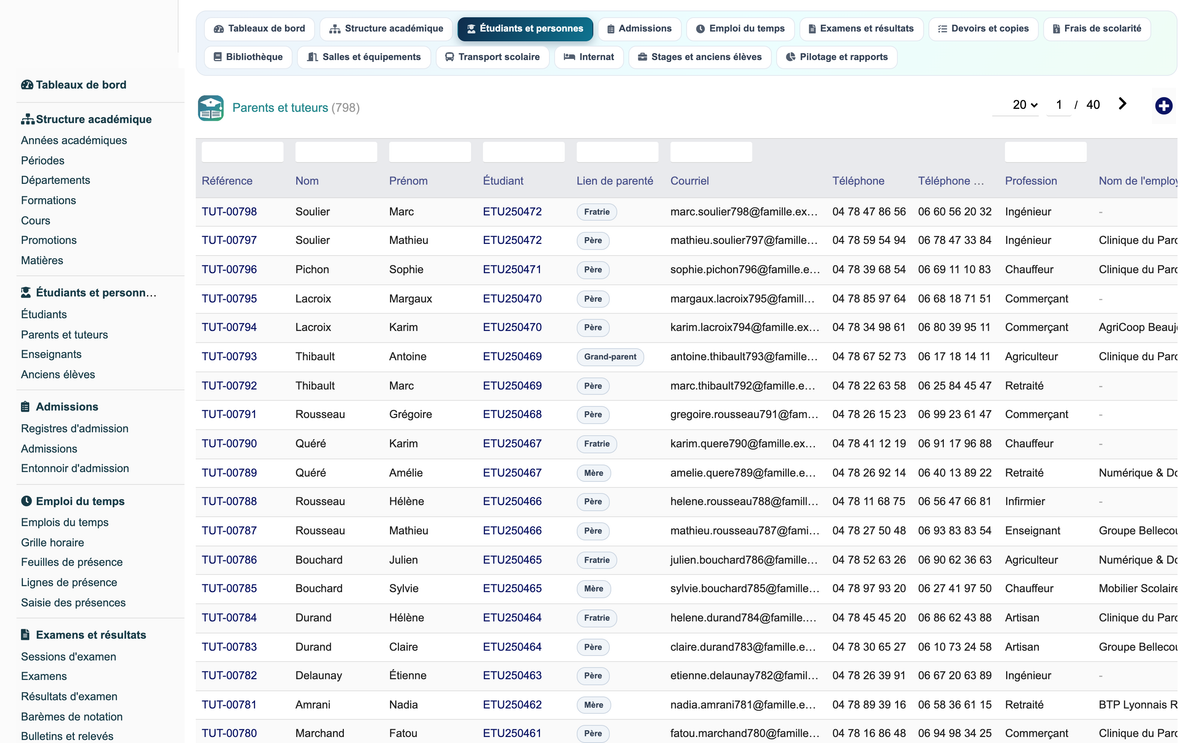The image size is (1200, 743).
Task: Click the hierarchy icon beside sidebar Structure académique
Action: click(x=27, y=119)
